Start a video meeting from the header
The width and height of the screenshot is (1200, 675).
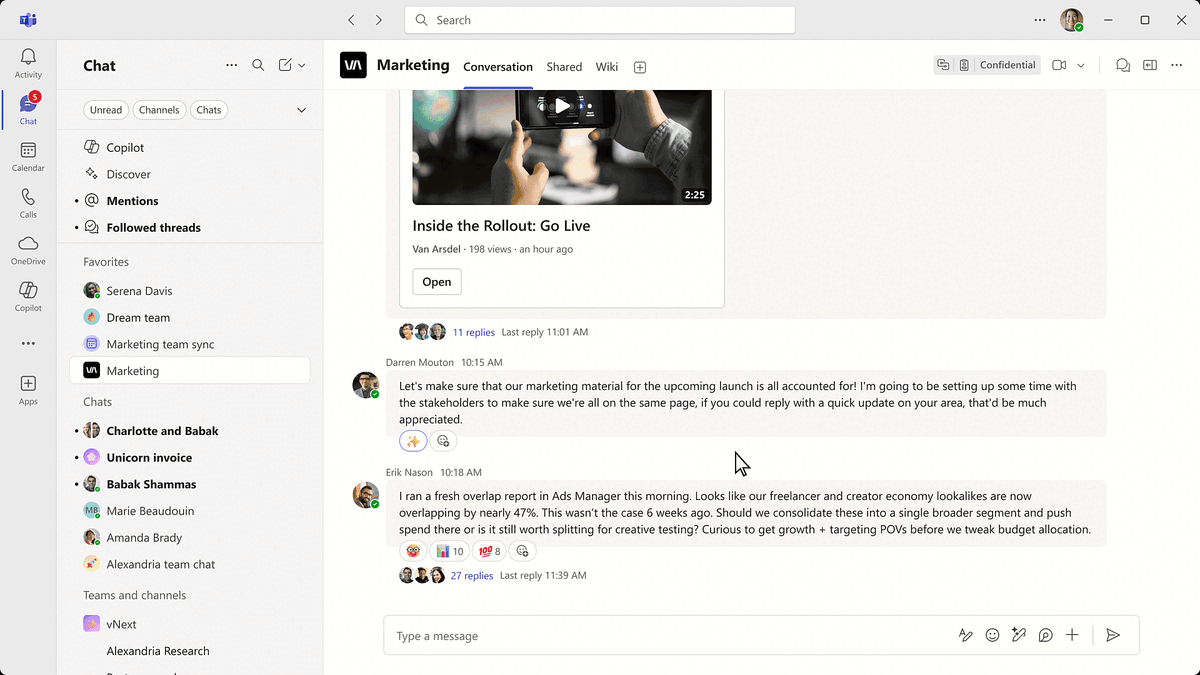coord(1058,65)
